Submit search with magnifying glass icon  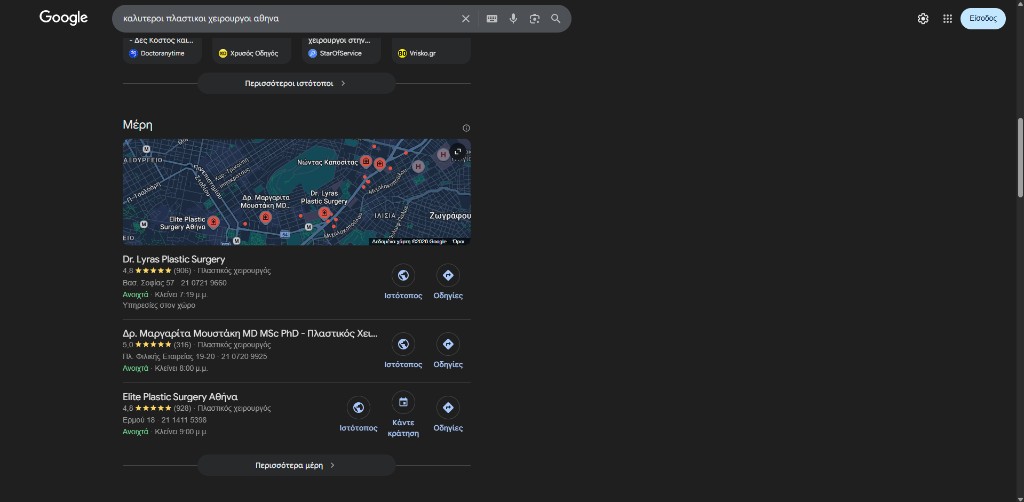pos(556,19)
